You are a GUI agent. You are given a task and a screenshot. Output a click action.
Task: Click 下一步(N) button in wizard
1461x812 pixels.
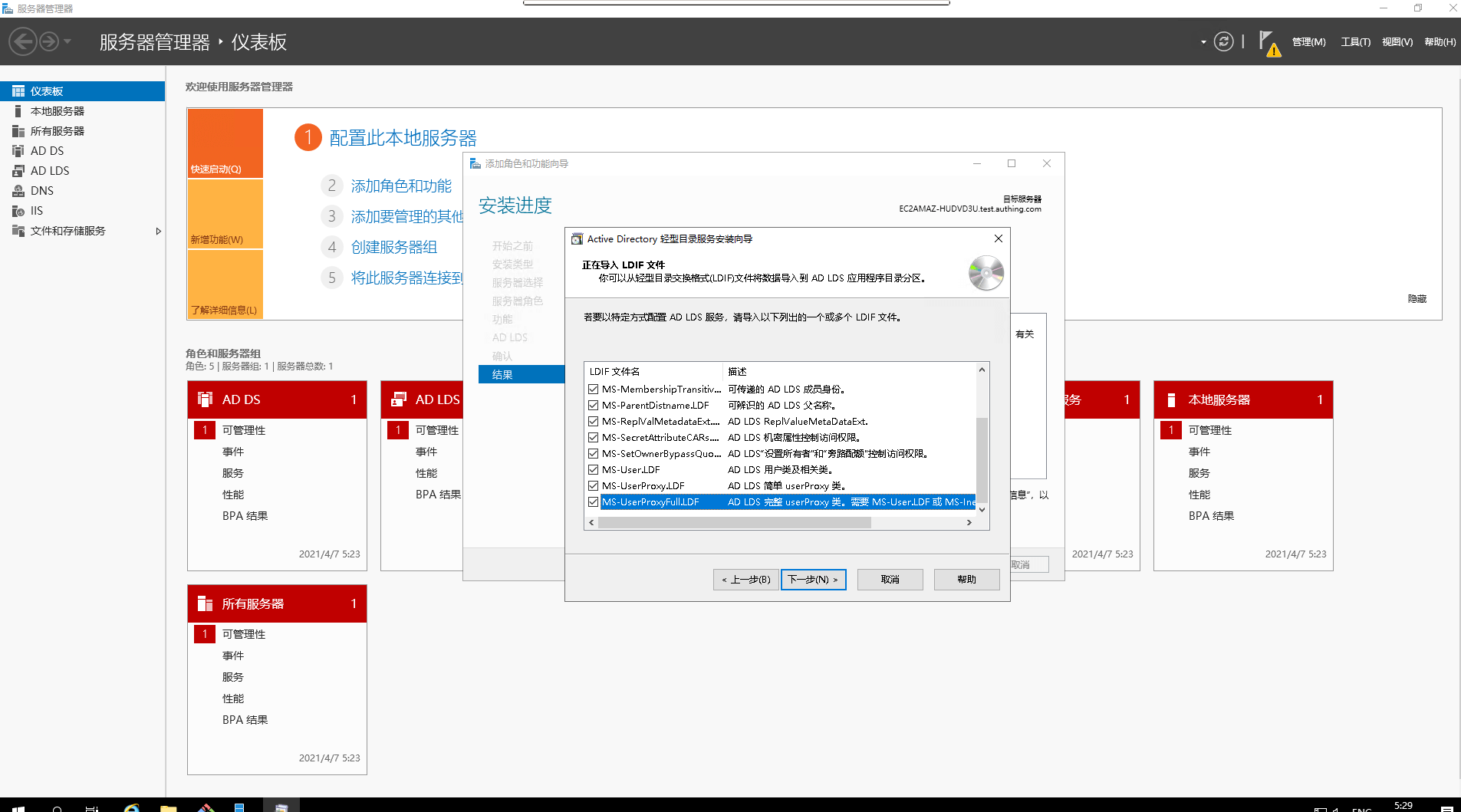(813, 580)
